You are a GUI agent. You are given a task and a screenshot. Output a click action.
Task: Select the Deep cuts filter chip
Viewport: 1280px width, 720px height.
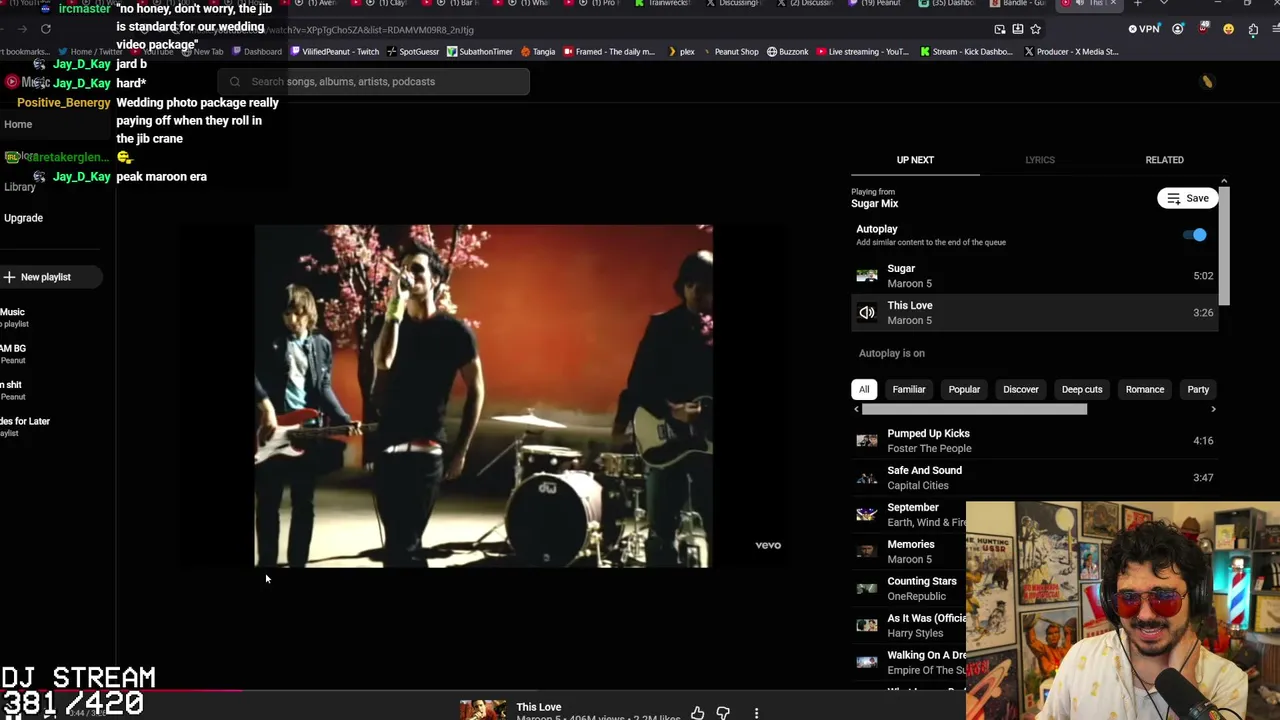tap(1082, 389)
